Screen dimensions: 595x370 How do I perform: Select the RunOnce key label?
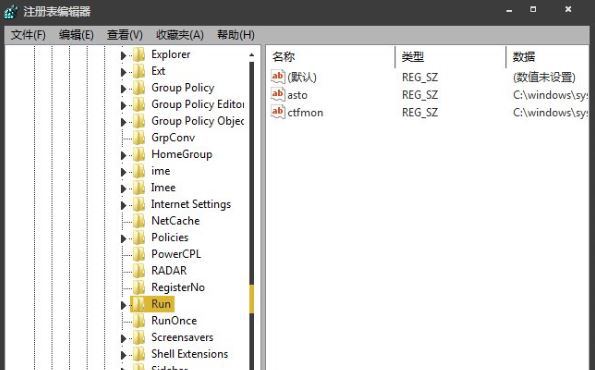point(174,321)
